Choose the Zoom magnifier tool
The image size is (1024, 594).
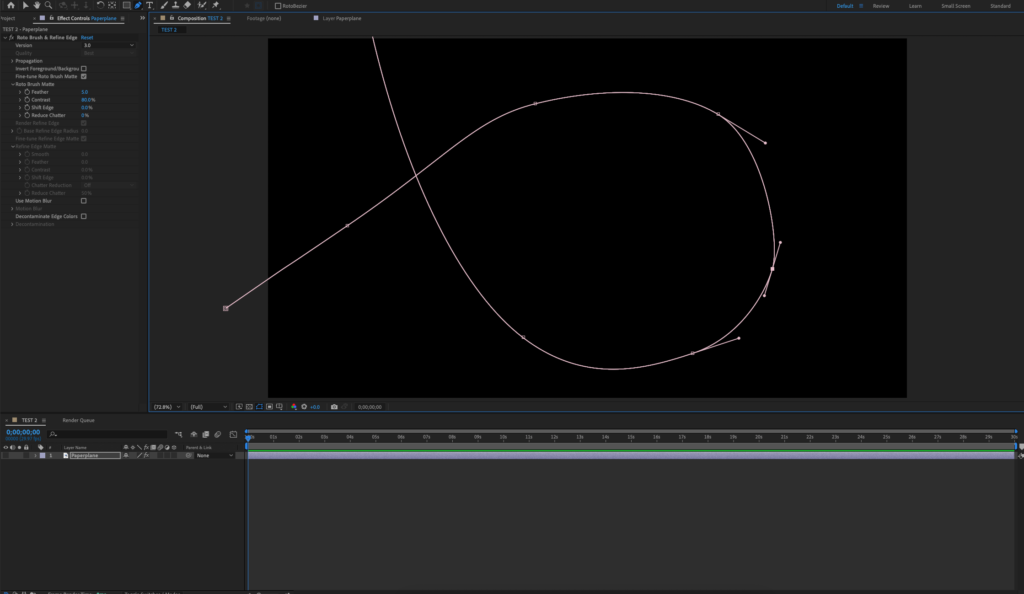coord(49,5)
